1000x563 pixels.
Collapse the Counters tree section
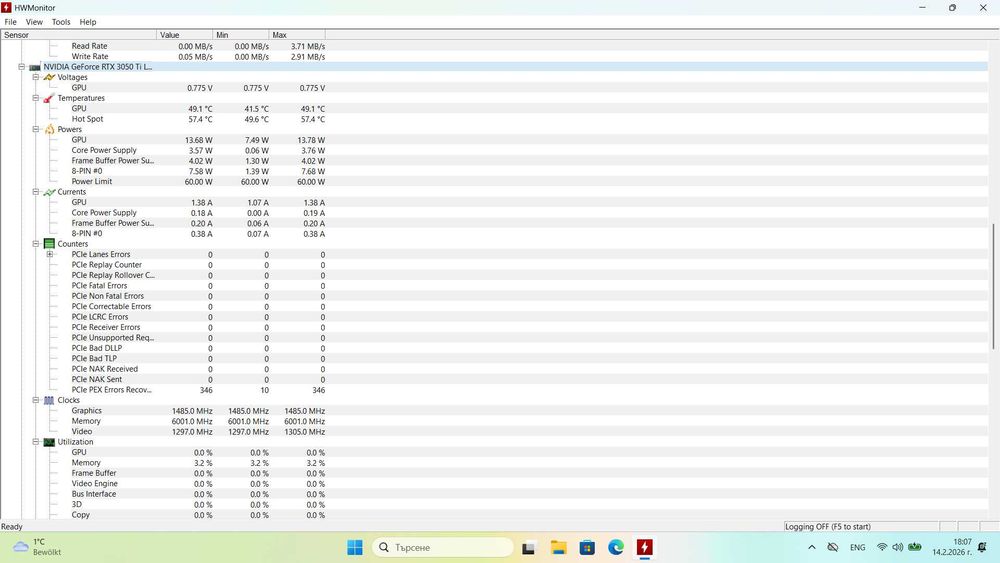click(x=36, y=244)
